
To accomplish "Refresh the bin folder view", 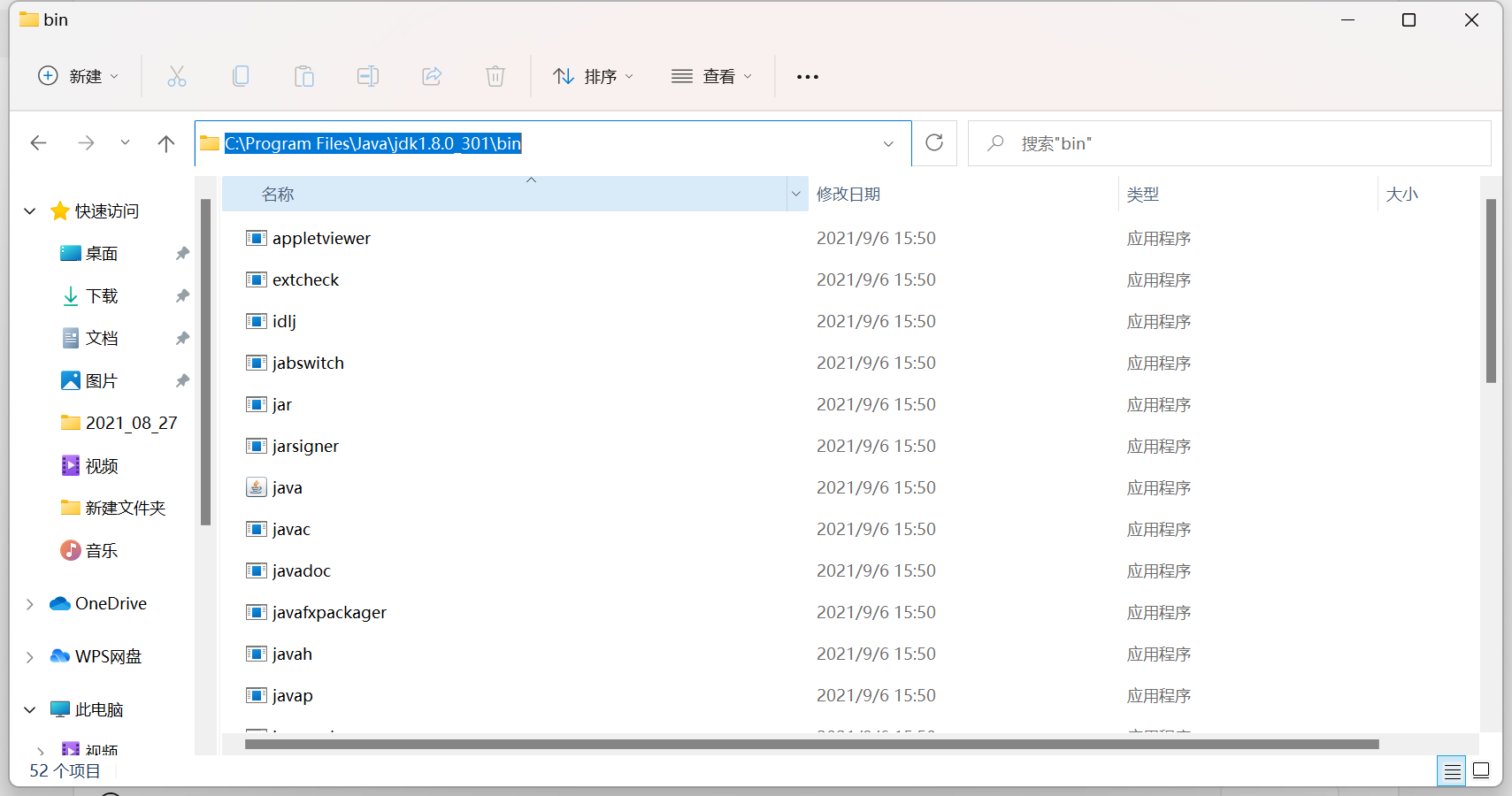I will pos(934,142).
